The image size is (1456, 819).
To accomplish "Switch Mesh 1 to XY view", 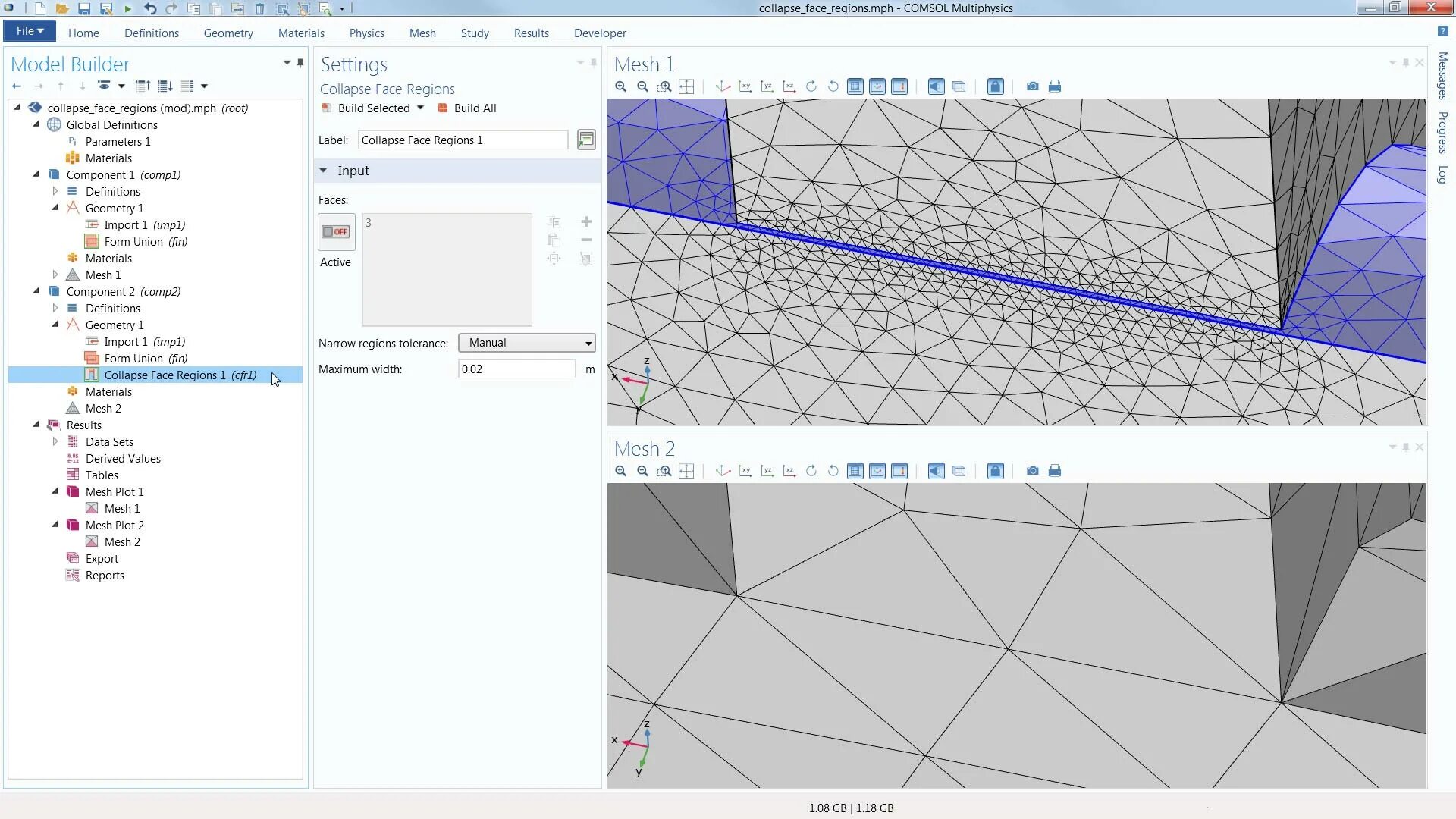I will (x=745, y=86).
